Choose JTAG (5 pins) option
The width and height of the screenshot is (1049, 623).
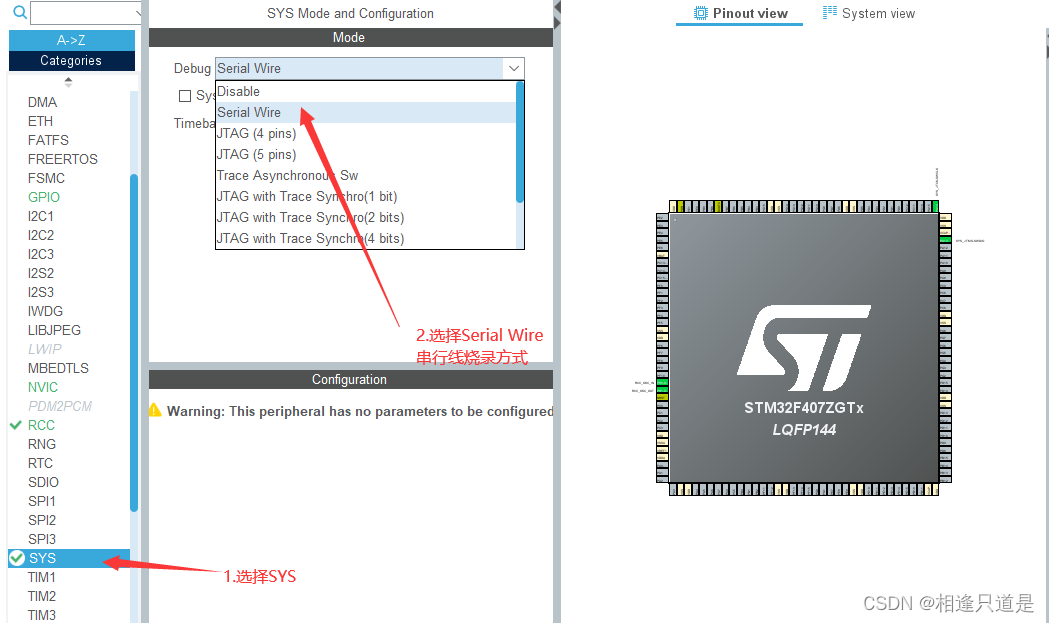[x=366, y=155]
